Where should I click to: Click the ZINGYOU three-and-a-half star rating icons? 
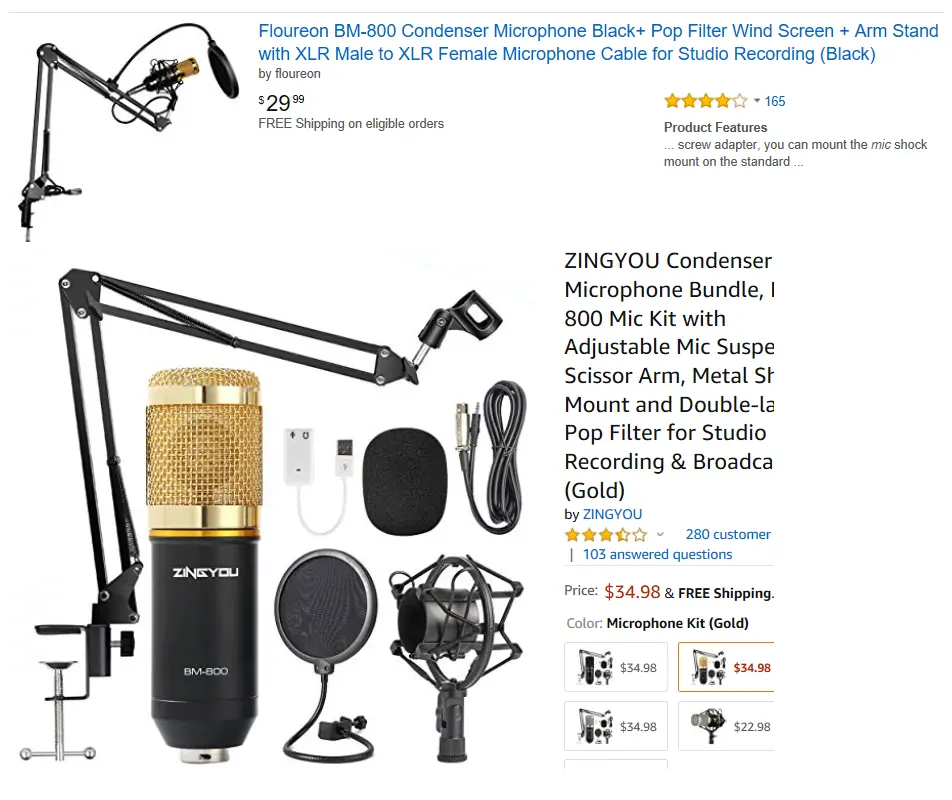[x=605, y=535]
